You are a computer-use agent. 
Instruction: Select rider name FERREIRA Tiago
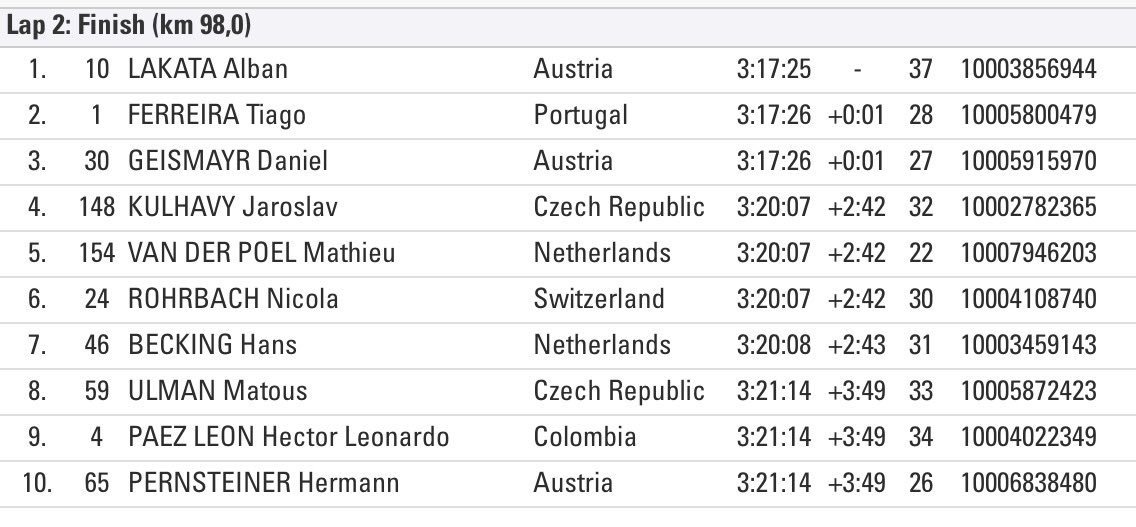point(217,115)
